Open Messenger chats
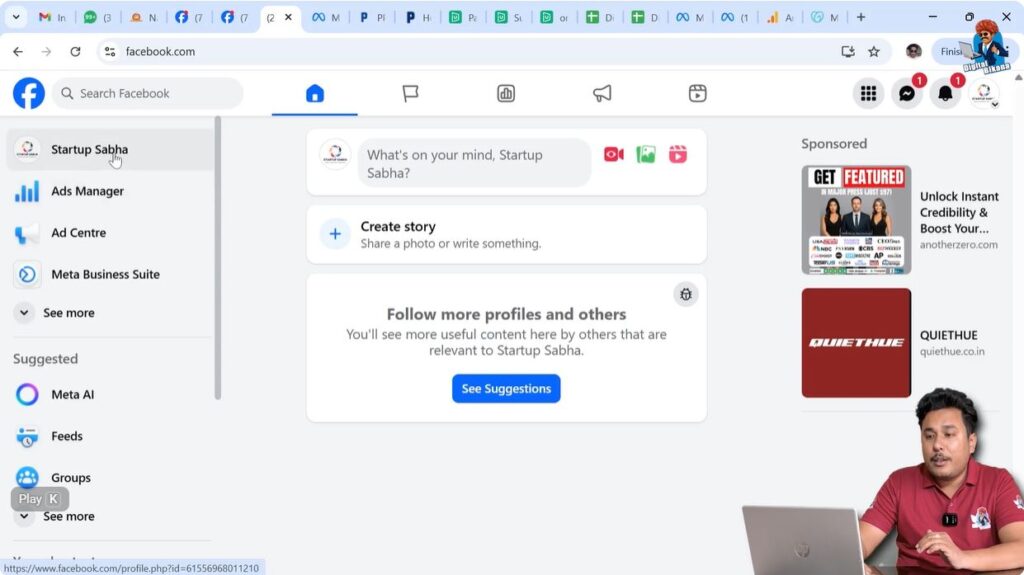Viewport: 1024px width, 575px height. pyautogui.click(x=906, y=93)
